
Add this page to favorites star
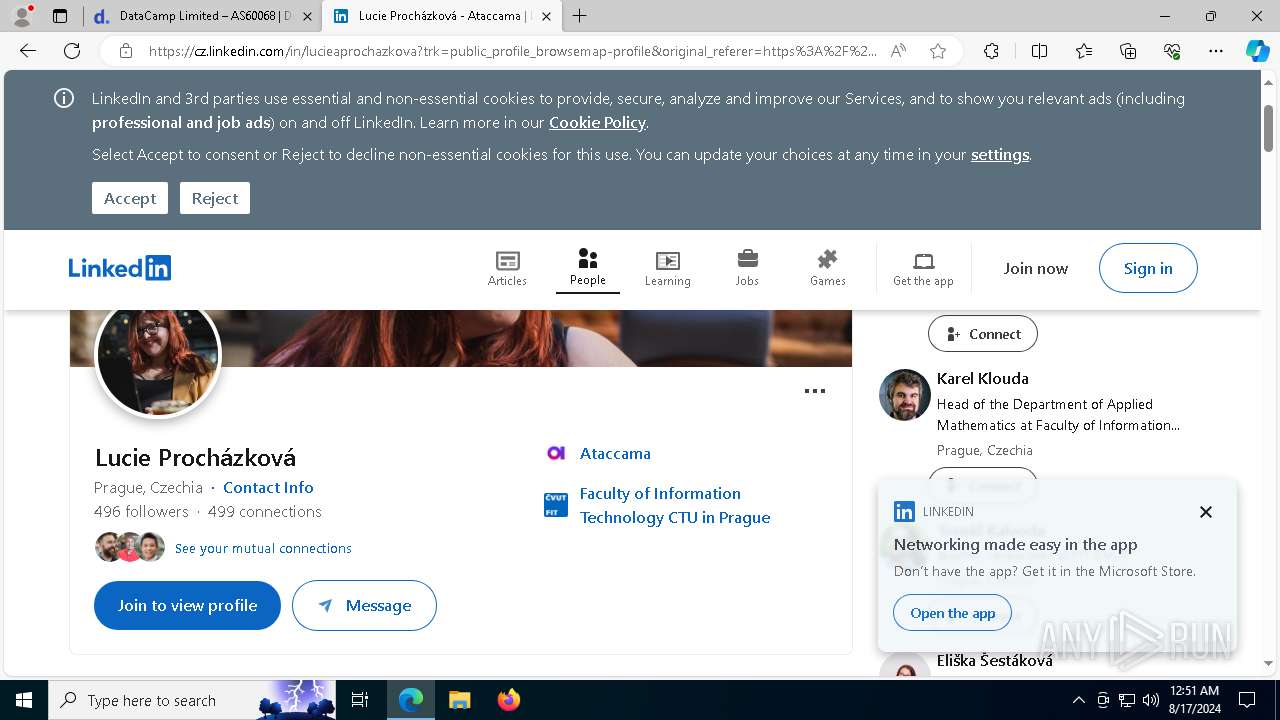coord(937,51)
